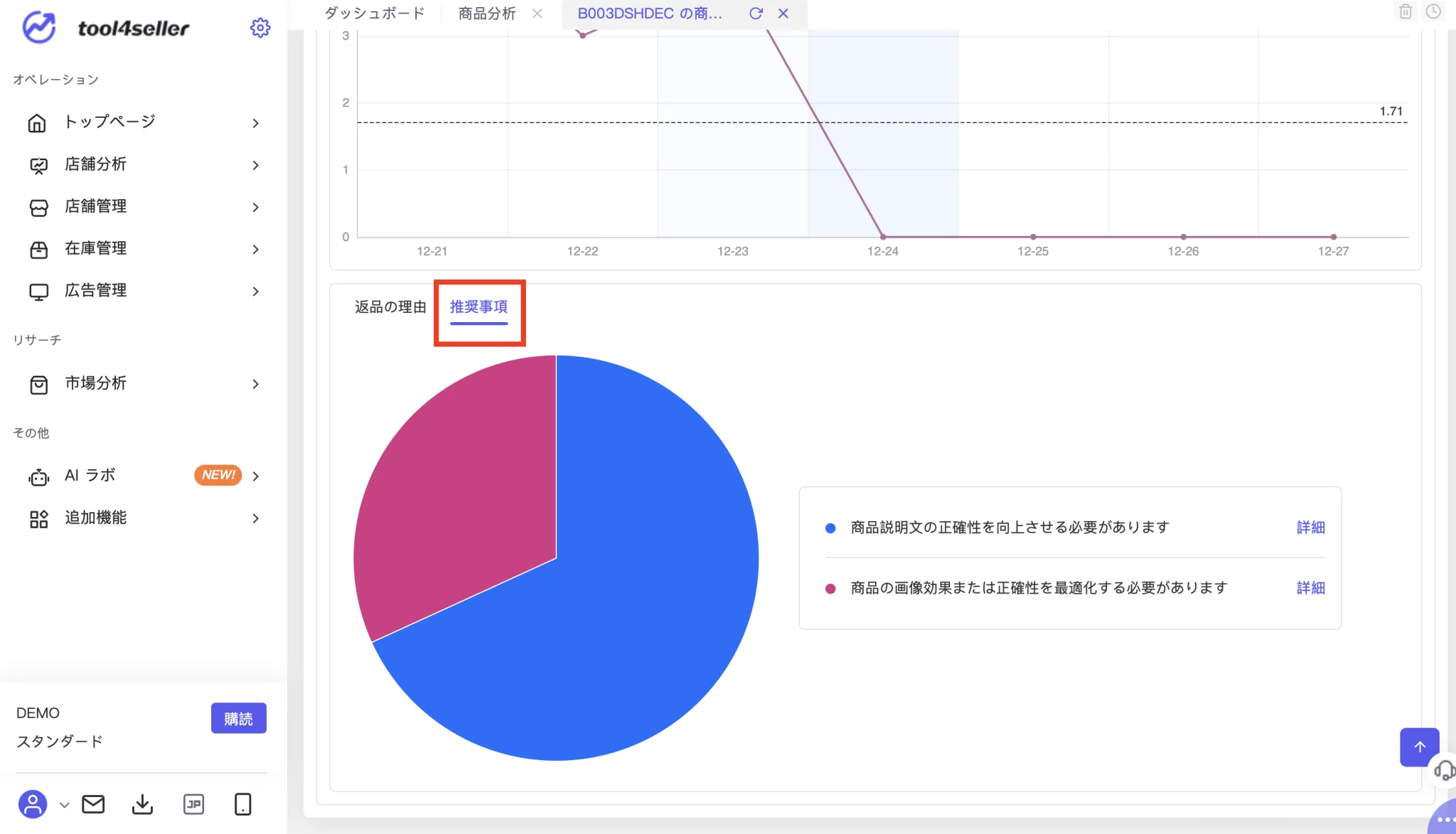The width and height of the screenshot is (1456, 834).
Task: Close the 商品分析 tab
Action: tap(537, 14)
